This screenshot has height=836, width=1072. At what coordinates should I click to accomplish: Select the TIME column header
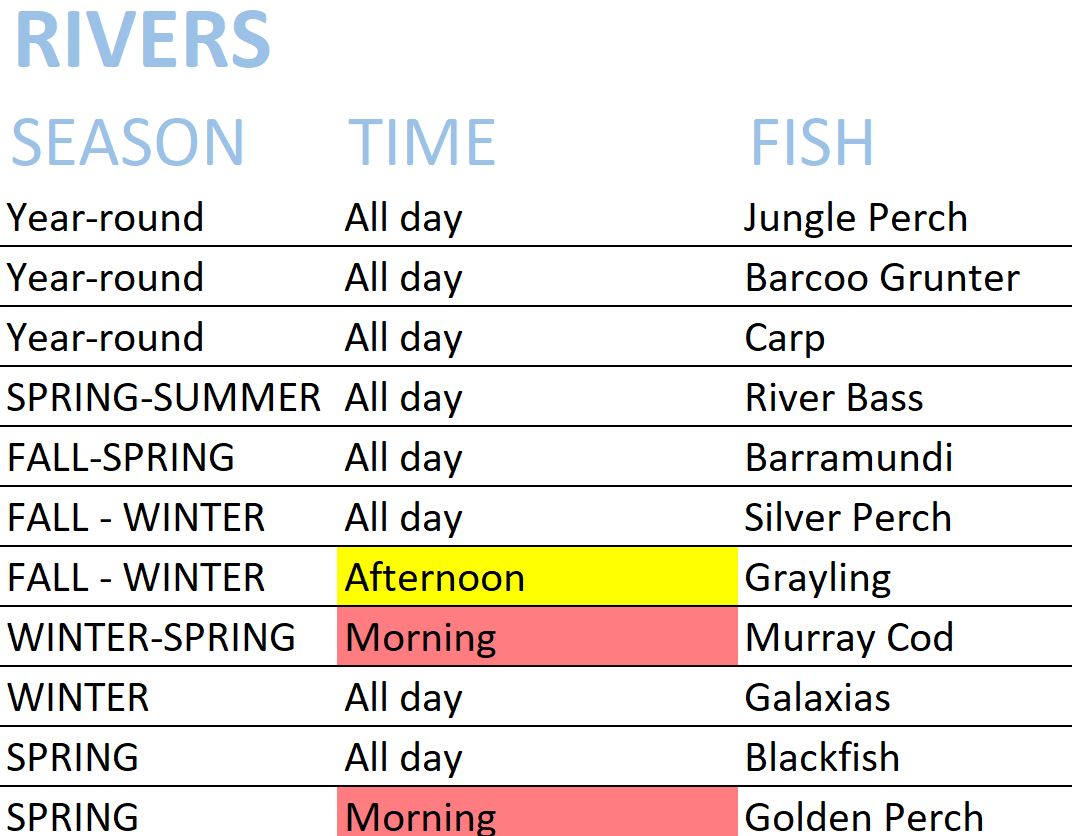pyautogui.click(x=421, y=142)
